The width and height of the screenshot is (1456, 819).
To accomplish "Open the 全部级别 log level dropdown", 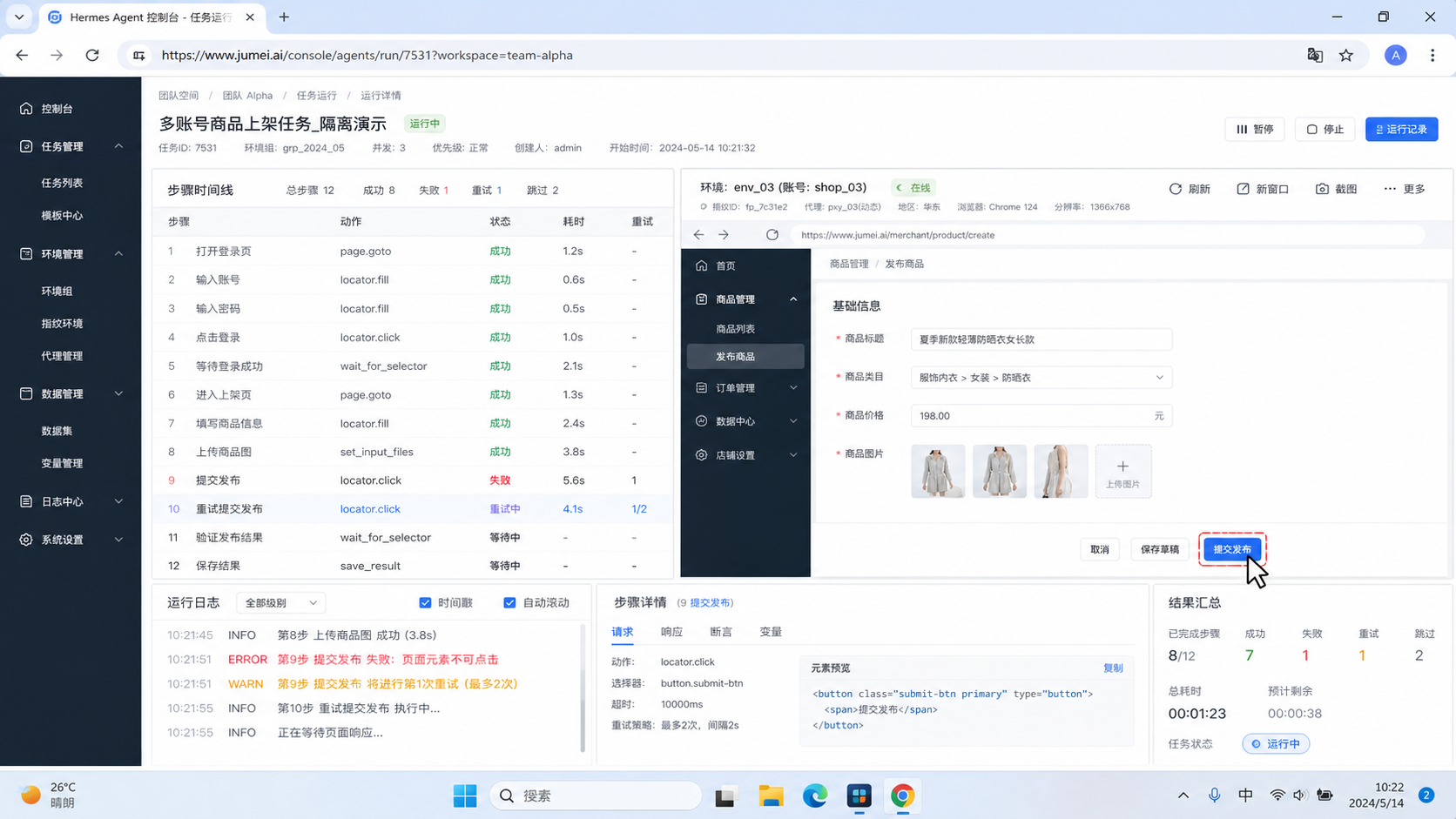I will [280, 602].
